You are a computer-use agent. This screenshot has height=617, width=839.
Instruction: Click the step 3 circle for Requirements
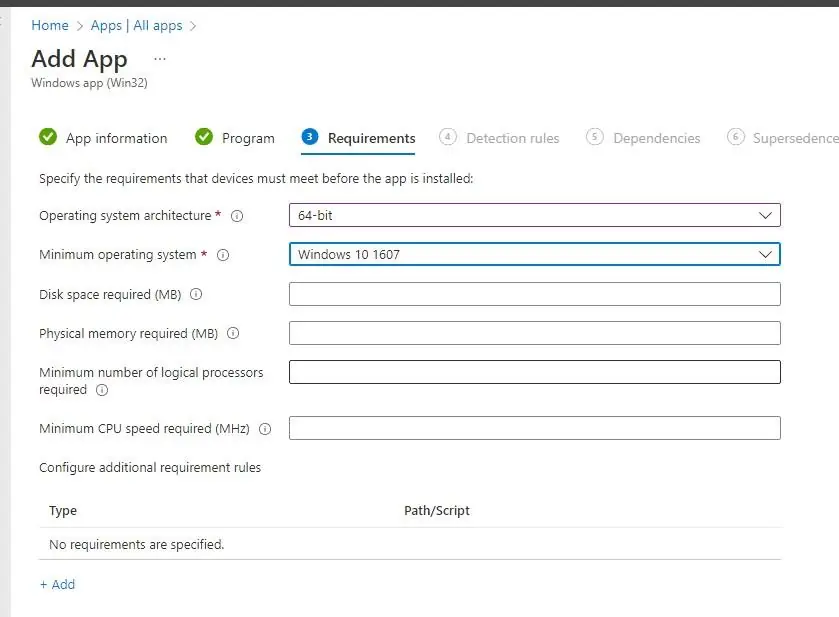pyautogui.click(x=310, y=137)
